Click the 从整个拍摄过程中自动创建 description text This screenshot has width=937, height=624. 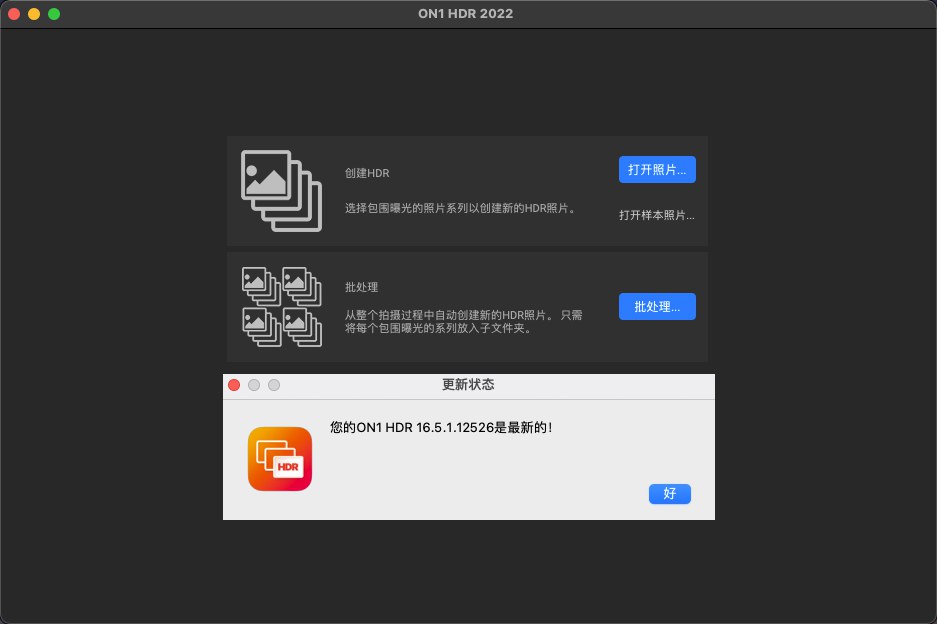click(x=463, y=322)
